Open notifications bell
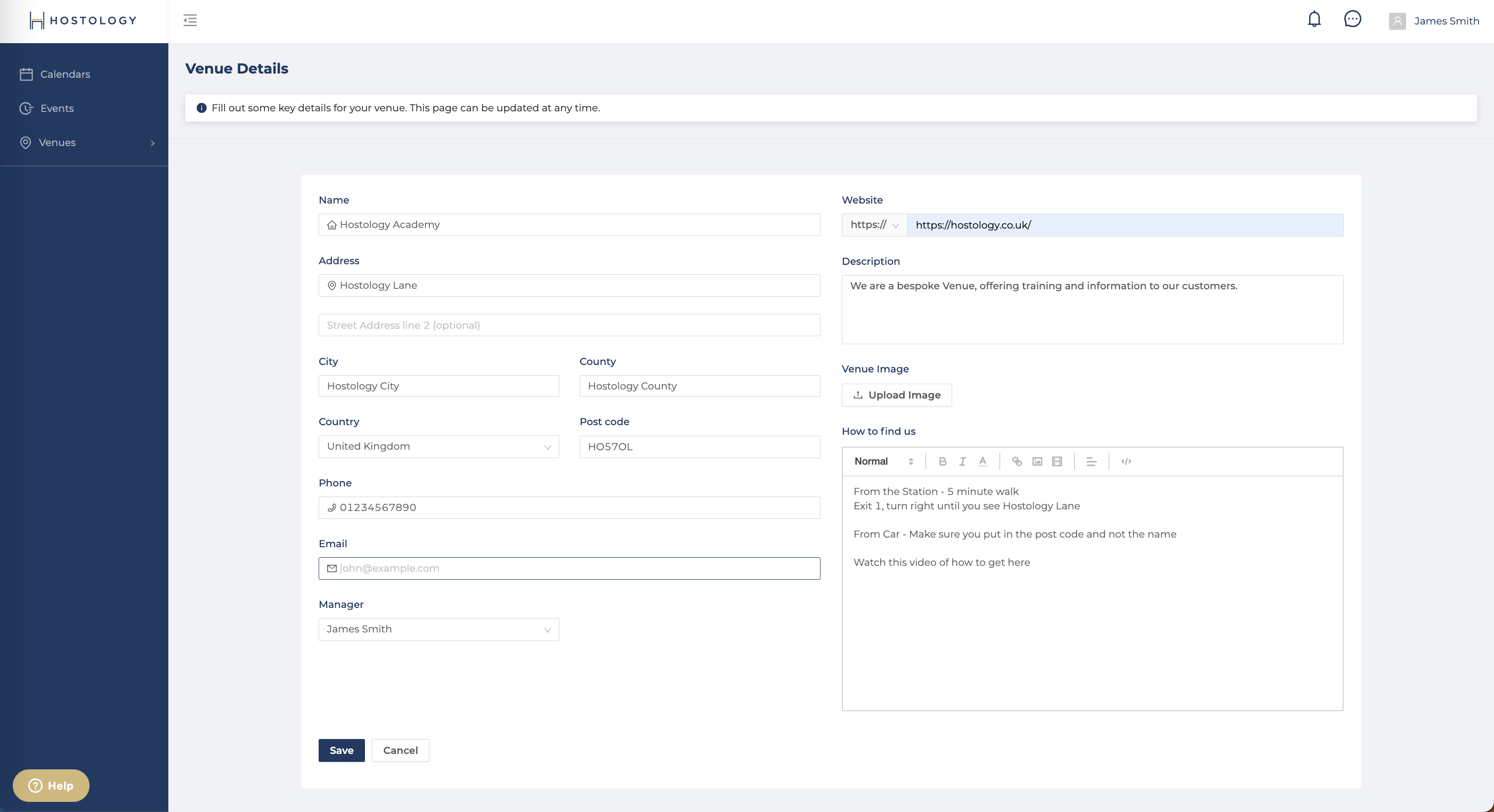The height and width of the screenshot is (812, 1494). (x=1314, y=20)
